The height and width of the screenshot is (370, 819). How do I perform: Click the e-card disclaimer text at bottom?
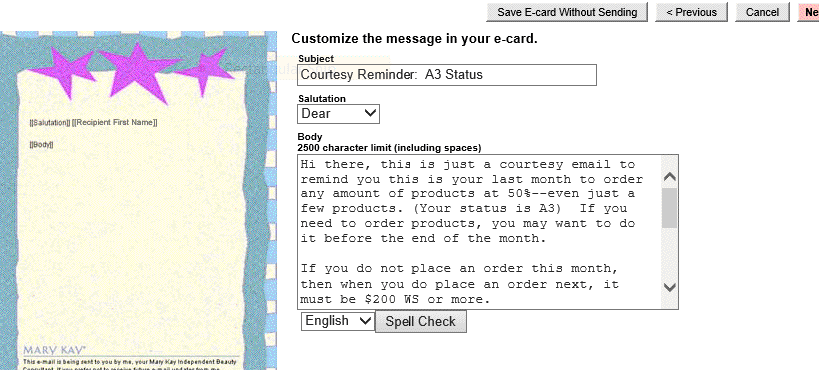click(131, 365)
